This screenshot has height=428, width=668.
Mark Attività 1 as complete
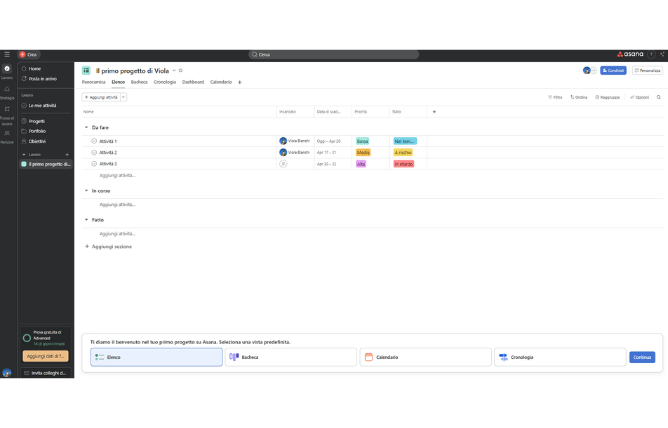tap(94, 141)
